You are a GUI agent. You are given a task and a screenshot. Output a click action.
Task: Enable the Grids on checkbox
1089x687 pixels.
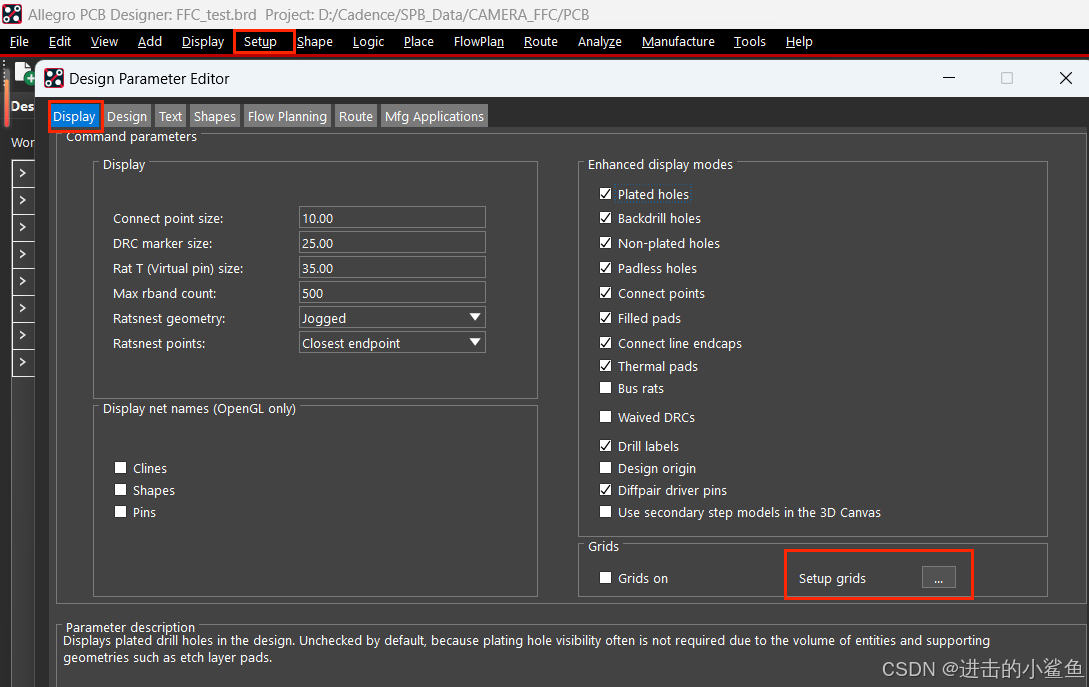tap(606, 578)
